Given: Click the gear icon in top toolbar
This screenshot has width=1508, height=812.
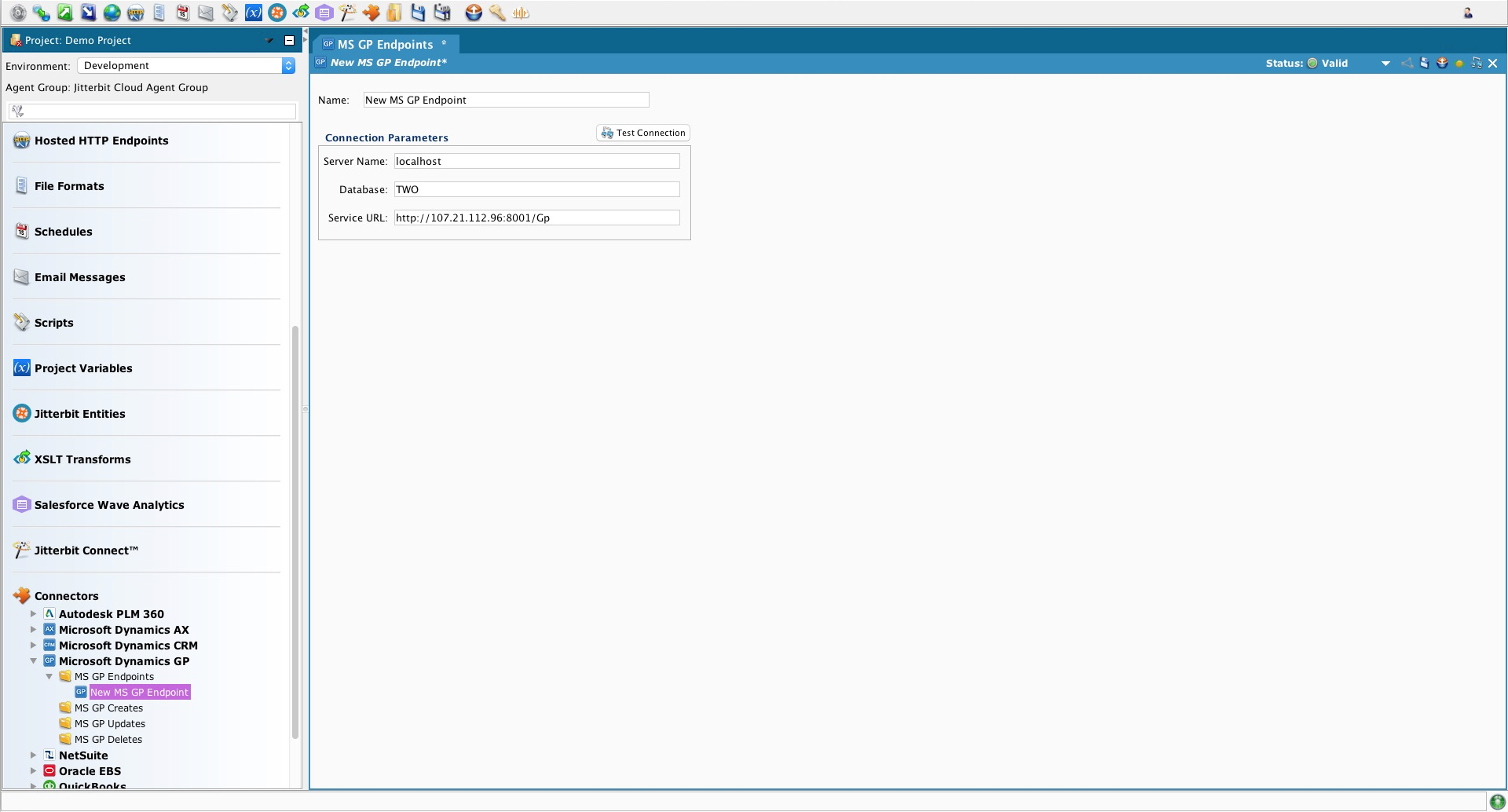Looking at the screenshot, I should click(x=18, y=13).
